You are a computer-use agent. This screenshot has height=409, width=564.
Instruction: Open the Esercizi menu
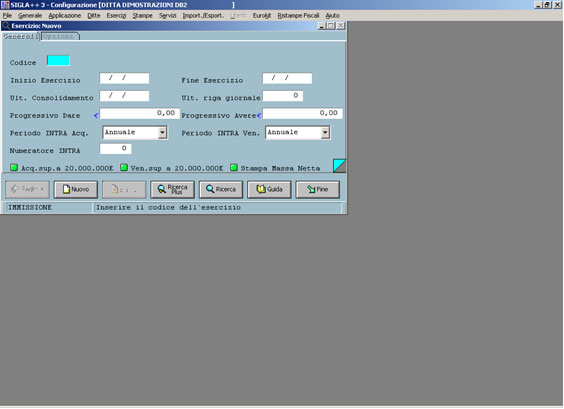[116, 15]
